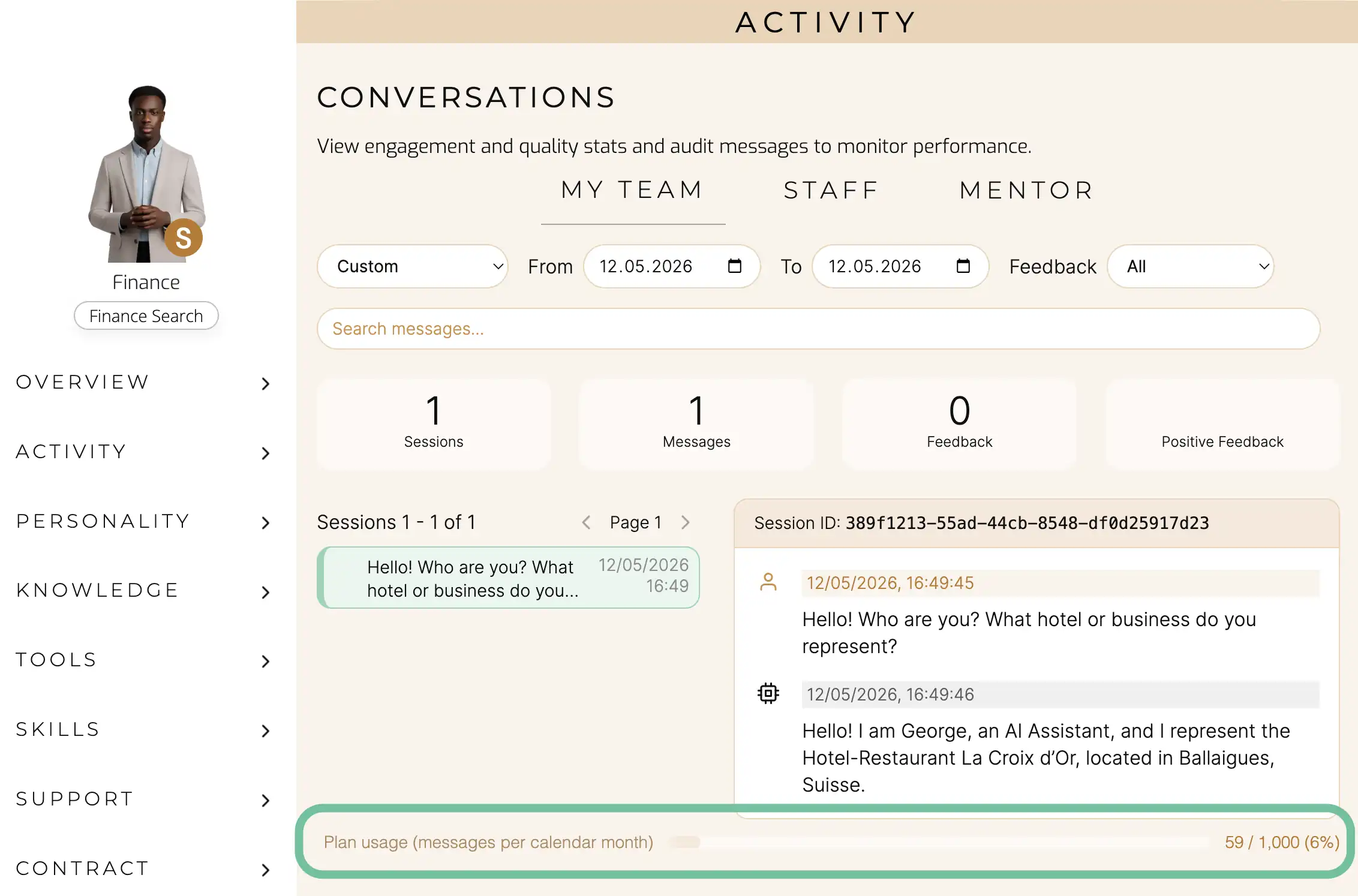Switch to the Mentor tab

(x=1027, y=191)
